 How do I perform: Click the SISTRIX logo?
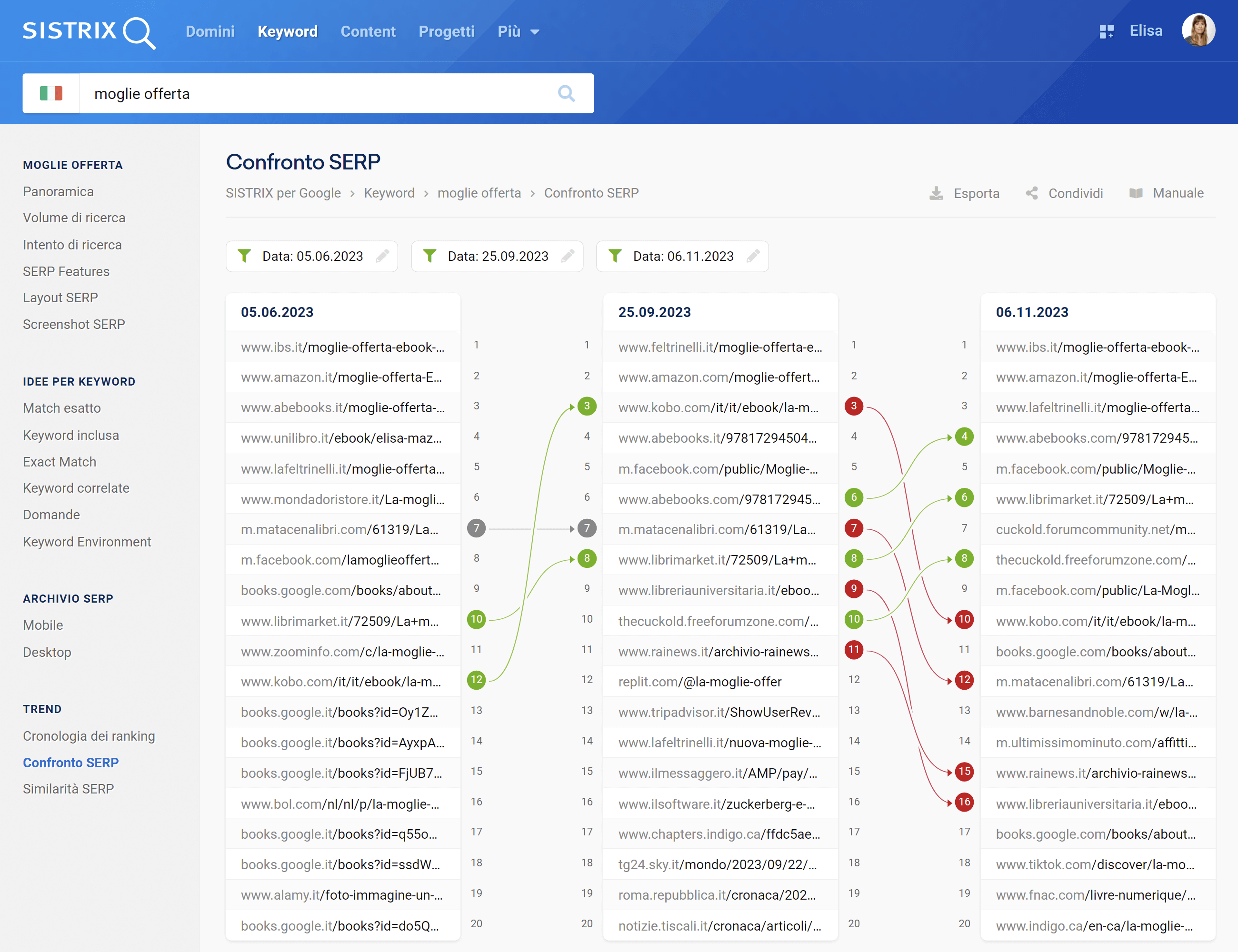pos(89,32)
